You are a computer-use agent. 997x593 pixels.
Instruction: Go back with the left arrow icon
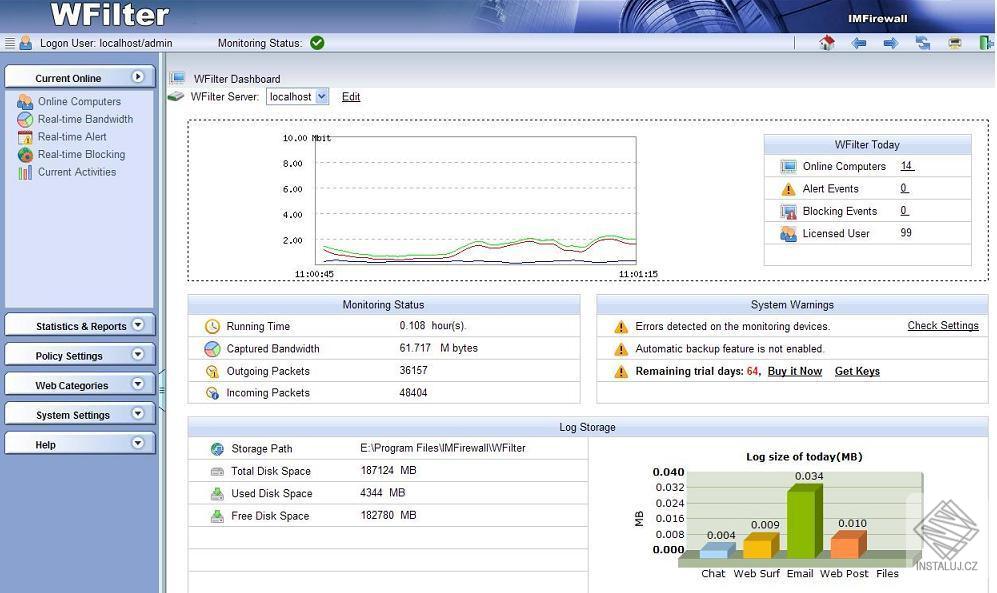[x=859, y=43]
